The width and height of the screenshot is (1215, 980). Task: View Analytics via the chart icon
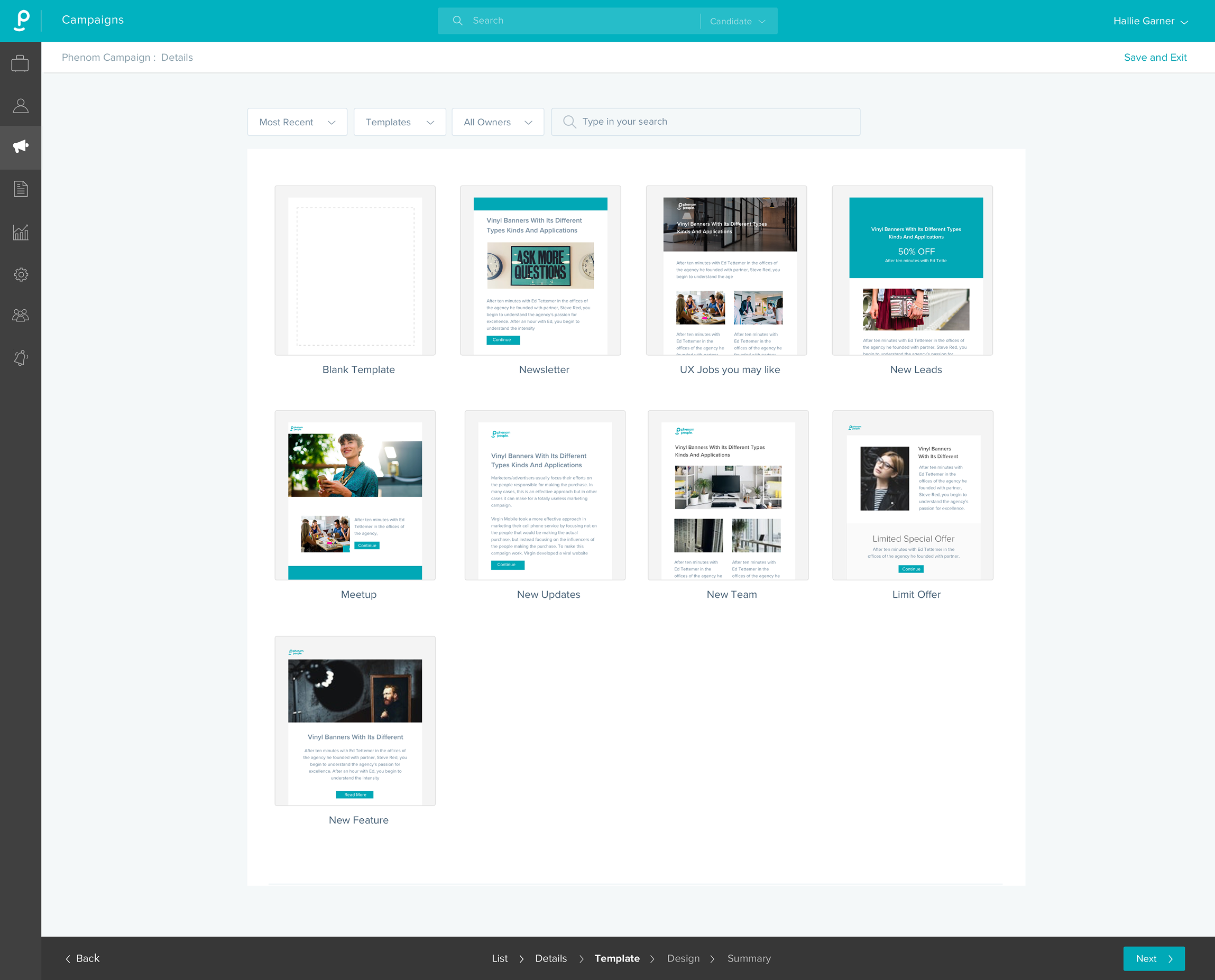pos(20,232)
